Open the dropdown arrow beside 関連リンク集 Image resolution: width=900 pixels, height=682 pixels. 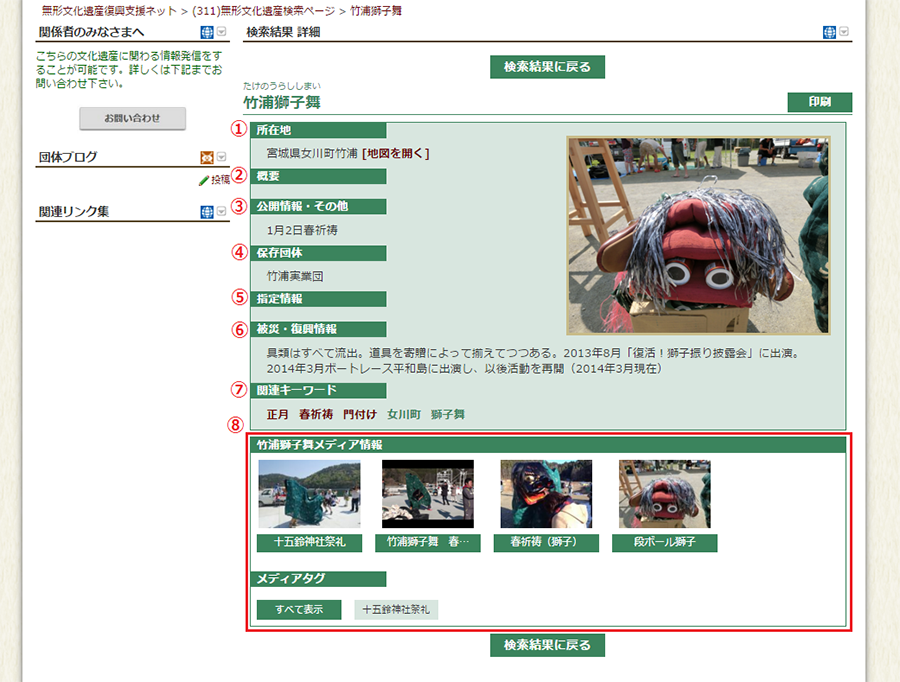point(221,212)
